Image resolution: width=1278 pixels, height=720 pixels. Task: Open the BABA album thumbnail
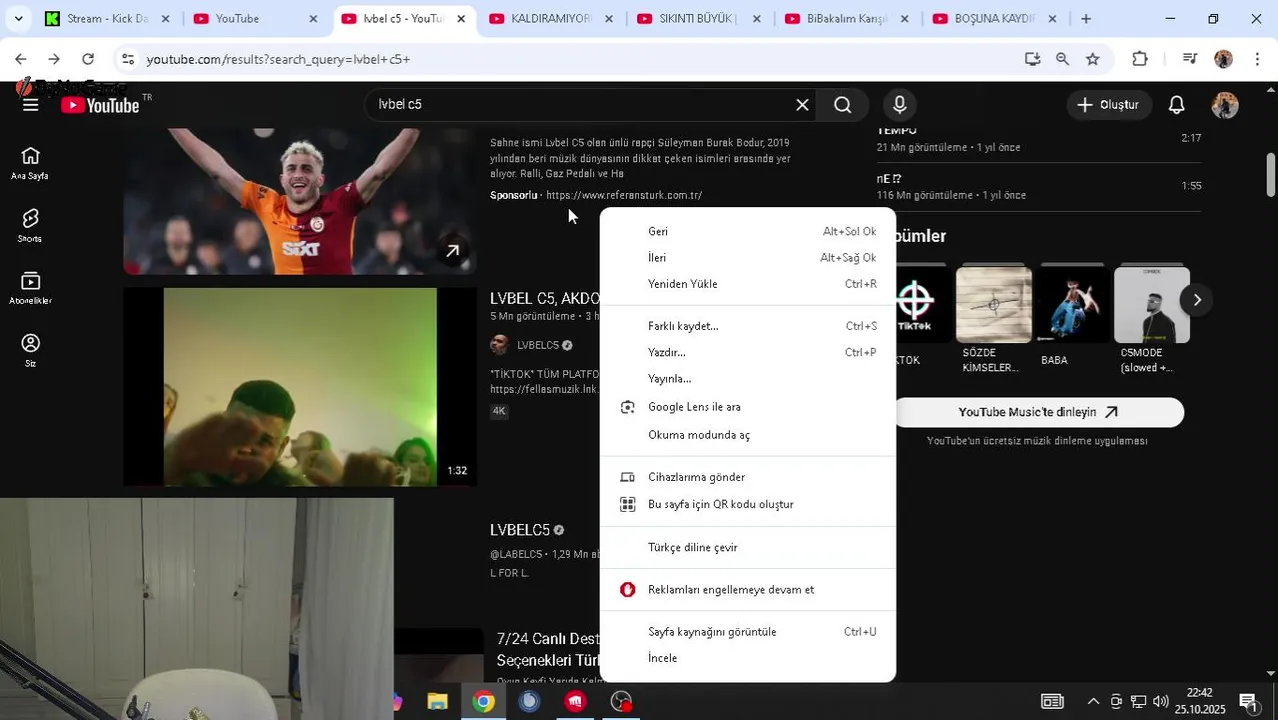(x=1073, y=304)
